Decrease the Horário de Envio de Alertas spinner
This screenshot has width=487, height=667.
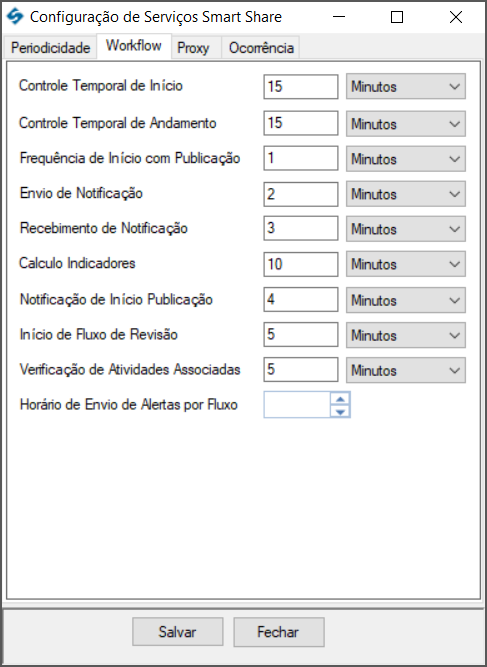point(340,411)
